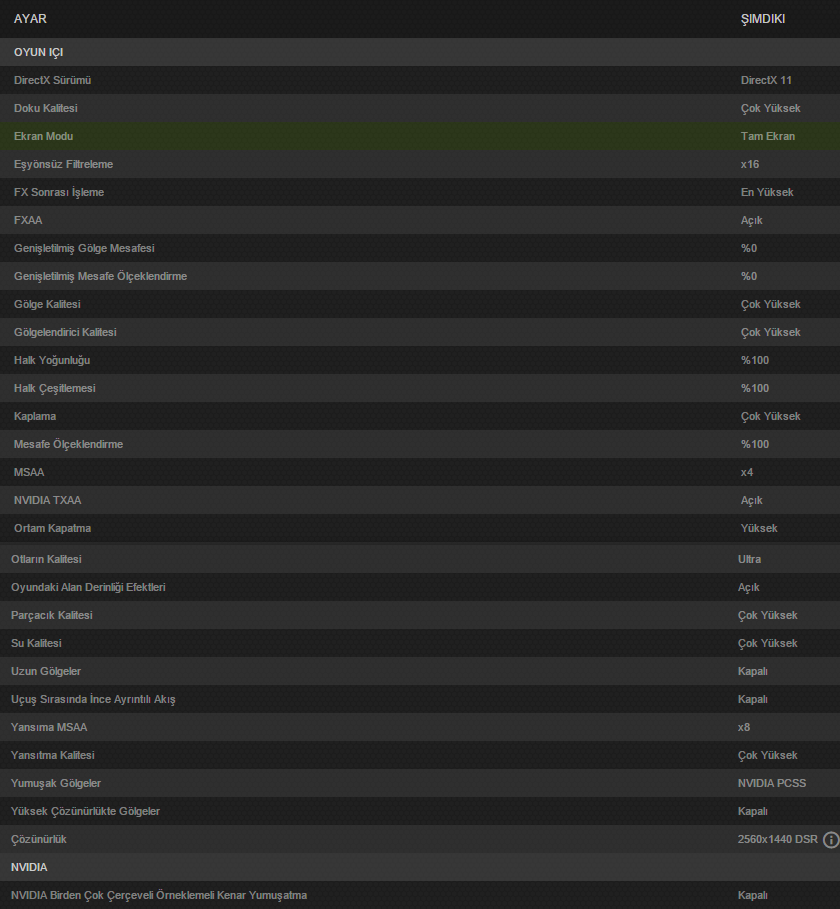Screen dimensions: 840x909
Task: Click the Tam Ekran value
Action: click(768, 136)
